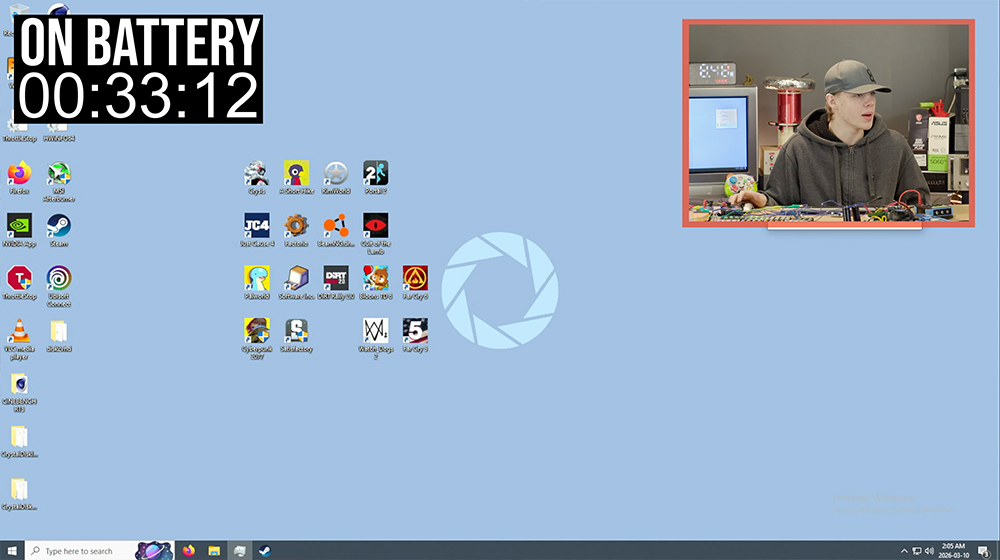Select the Watch Dogs 2 shortcut
Image resolution: width=1000 pixels, height=560 pixels.
(x=375, y=330)
